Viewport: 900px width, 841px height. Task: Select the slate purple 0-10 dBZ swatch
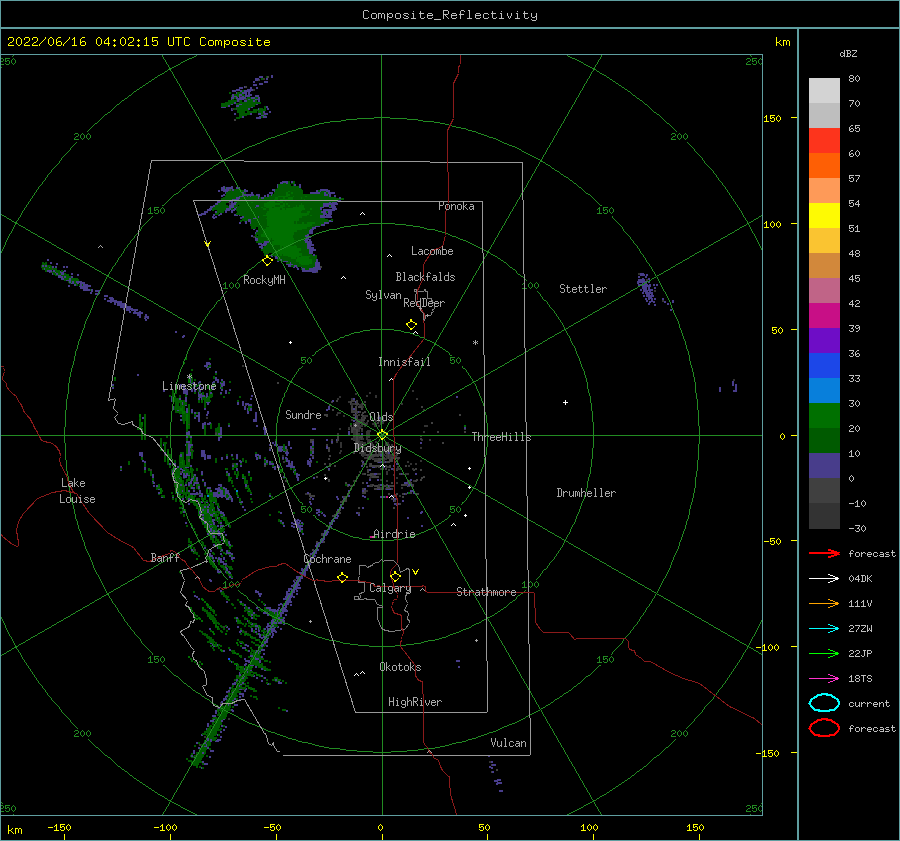[x=824, y=466]
